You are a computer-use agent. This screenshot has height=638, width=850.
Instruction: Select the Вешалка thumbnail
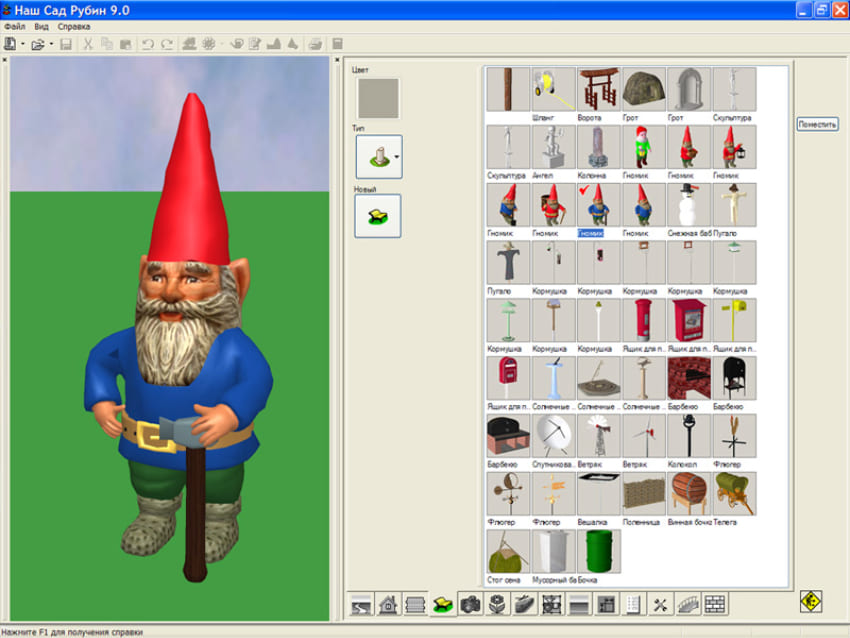[x=598, y=494]
